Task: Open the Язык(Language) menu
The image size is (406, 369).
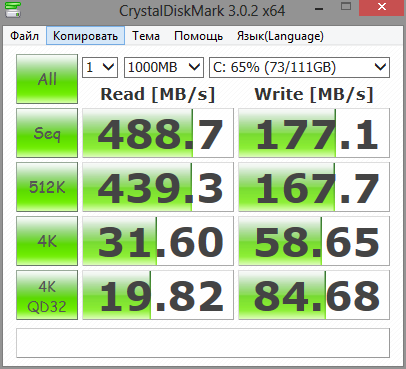Action: click(x=280, y=36)
